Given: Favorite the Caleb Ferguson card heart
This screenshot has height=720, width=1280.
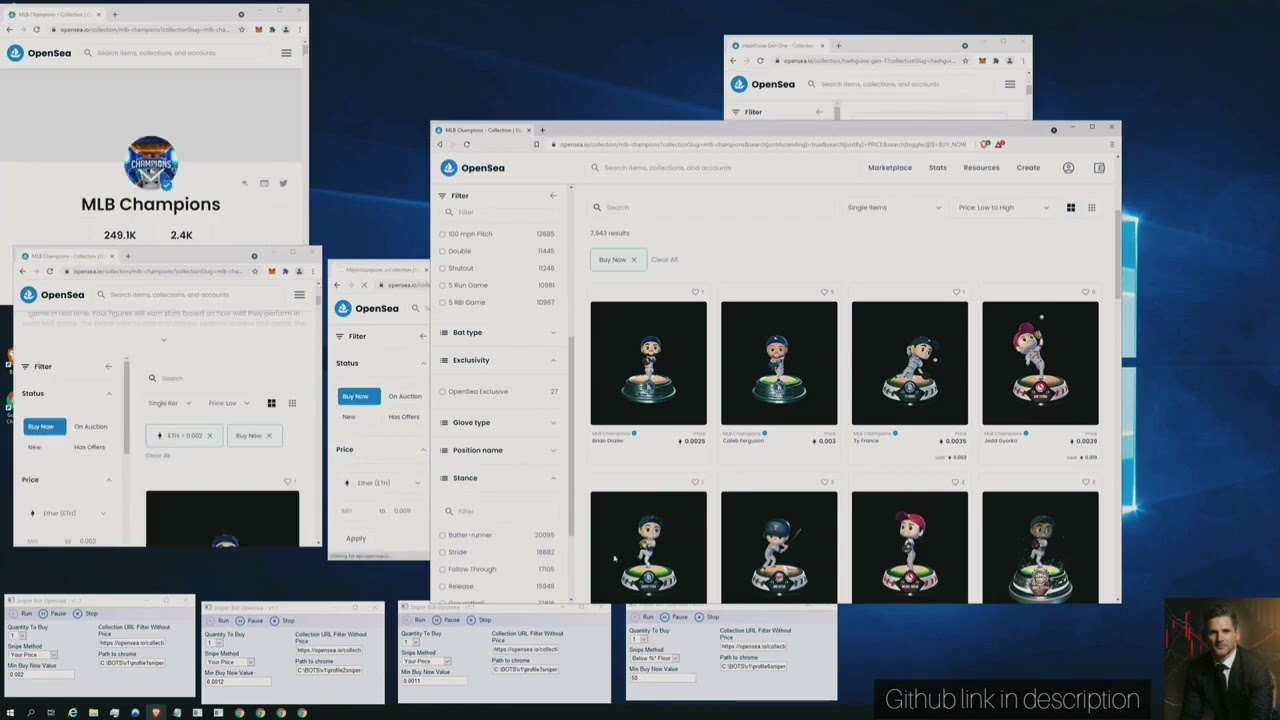Looking at the screenshot, I should coord(824,292).
